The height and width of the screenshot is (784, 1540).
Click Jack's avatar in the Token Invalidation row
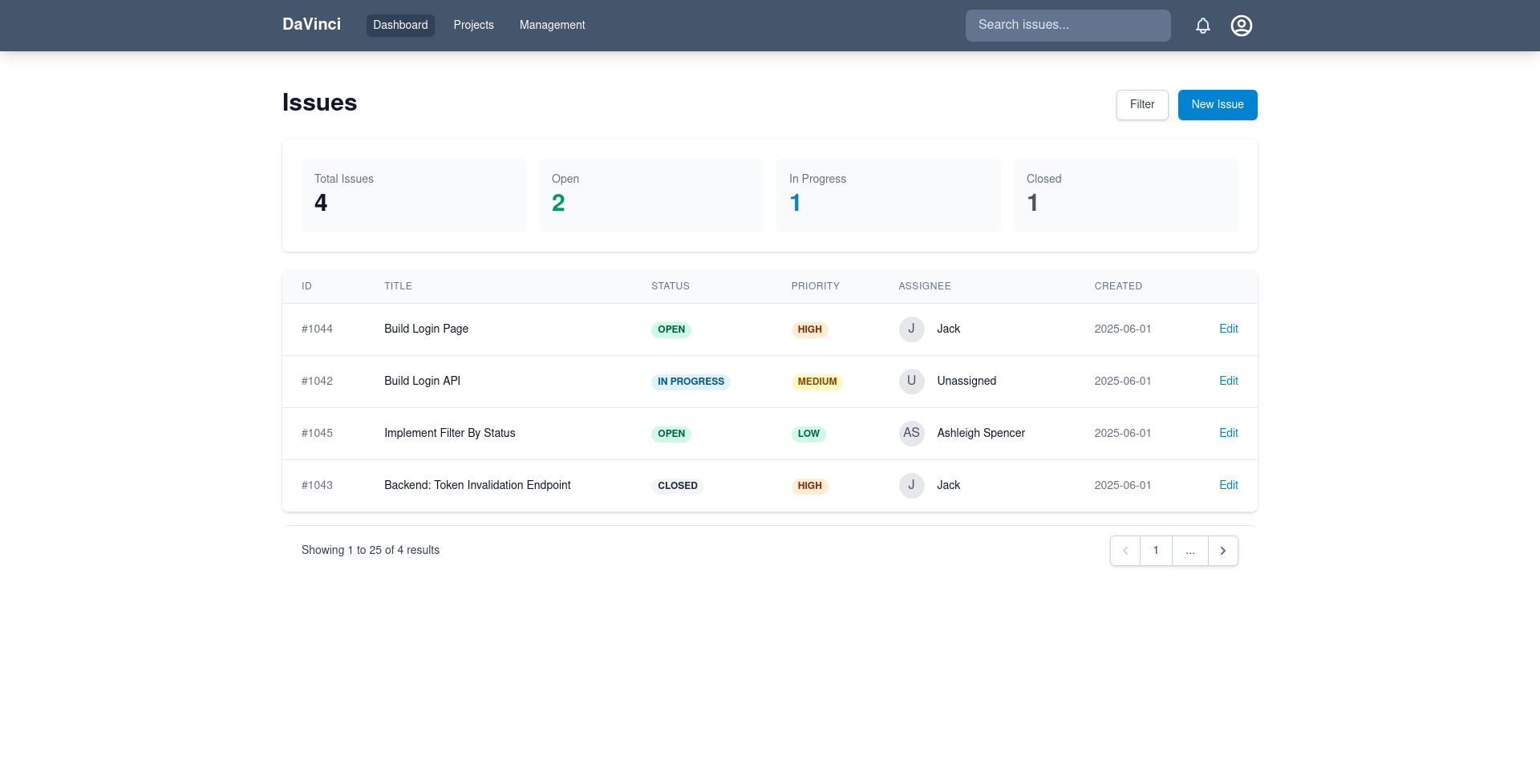tap(911, 486)
